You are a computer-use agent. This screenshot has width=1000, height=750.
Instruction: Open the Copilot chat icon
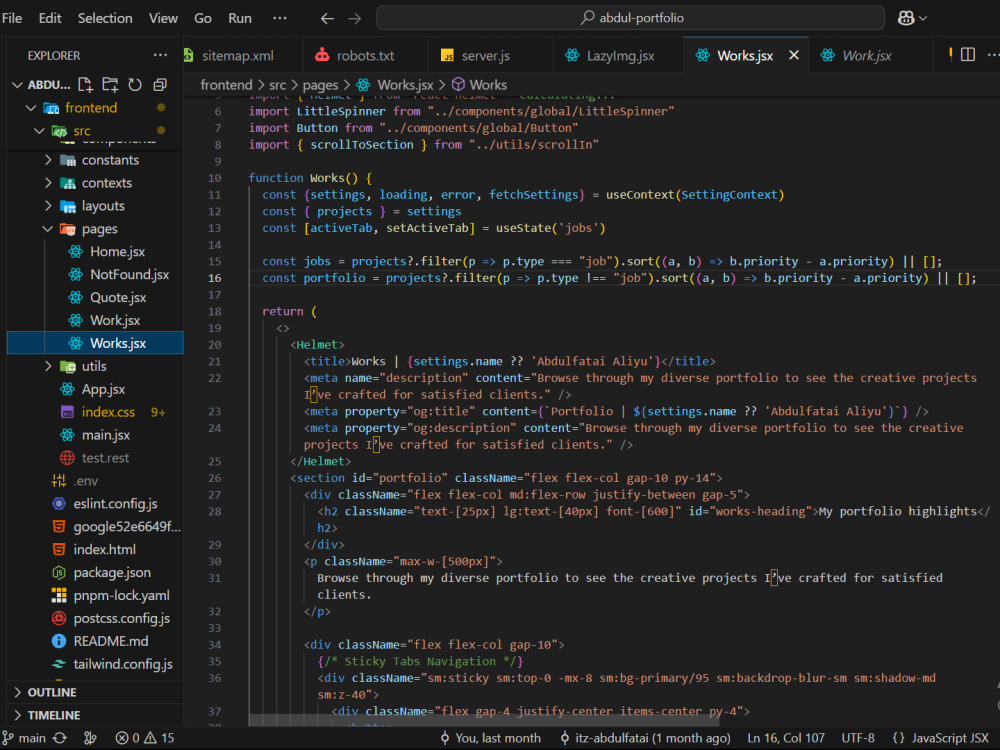(906, 18)
